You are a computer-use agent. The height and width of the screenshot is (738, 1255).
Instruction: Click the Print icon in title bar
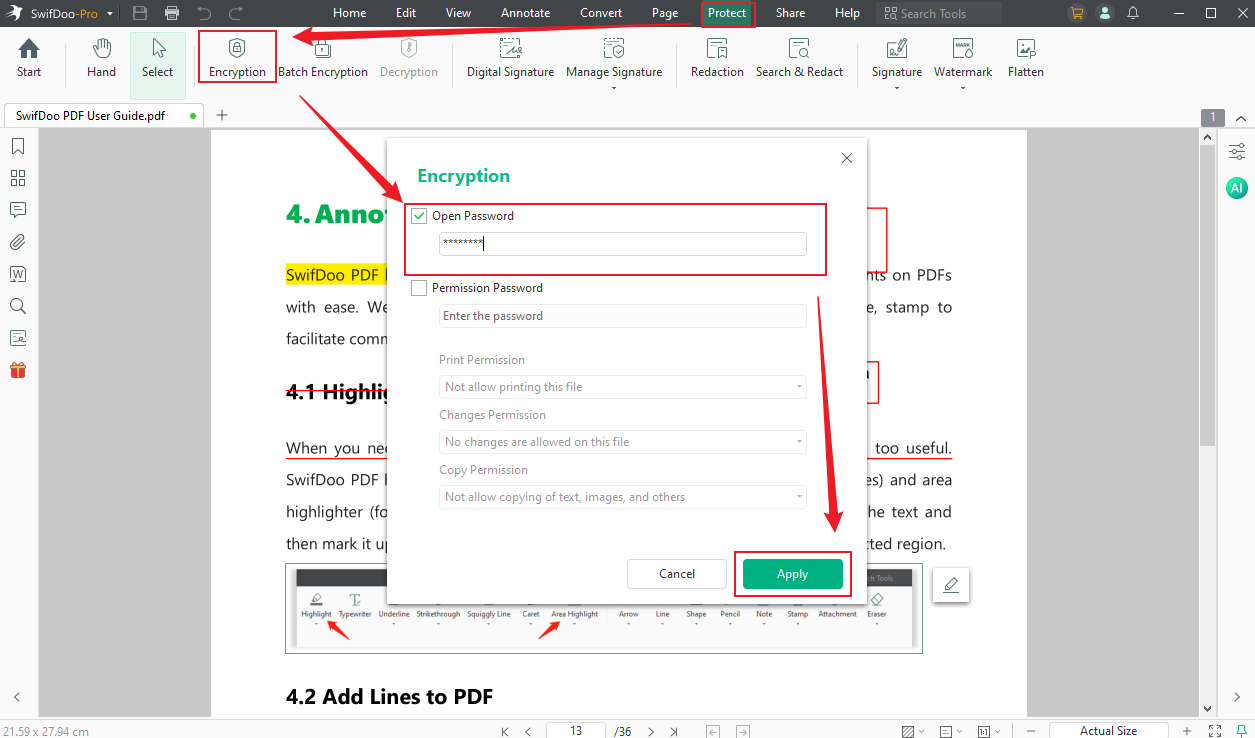(x=172, y=13)
